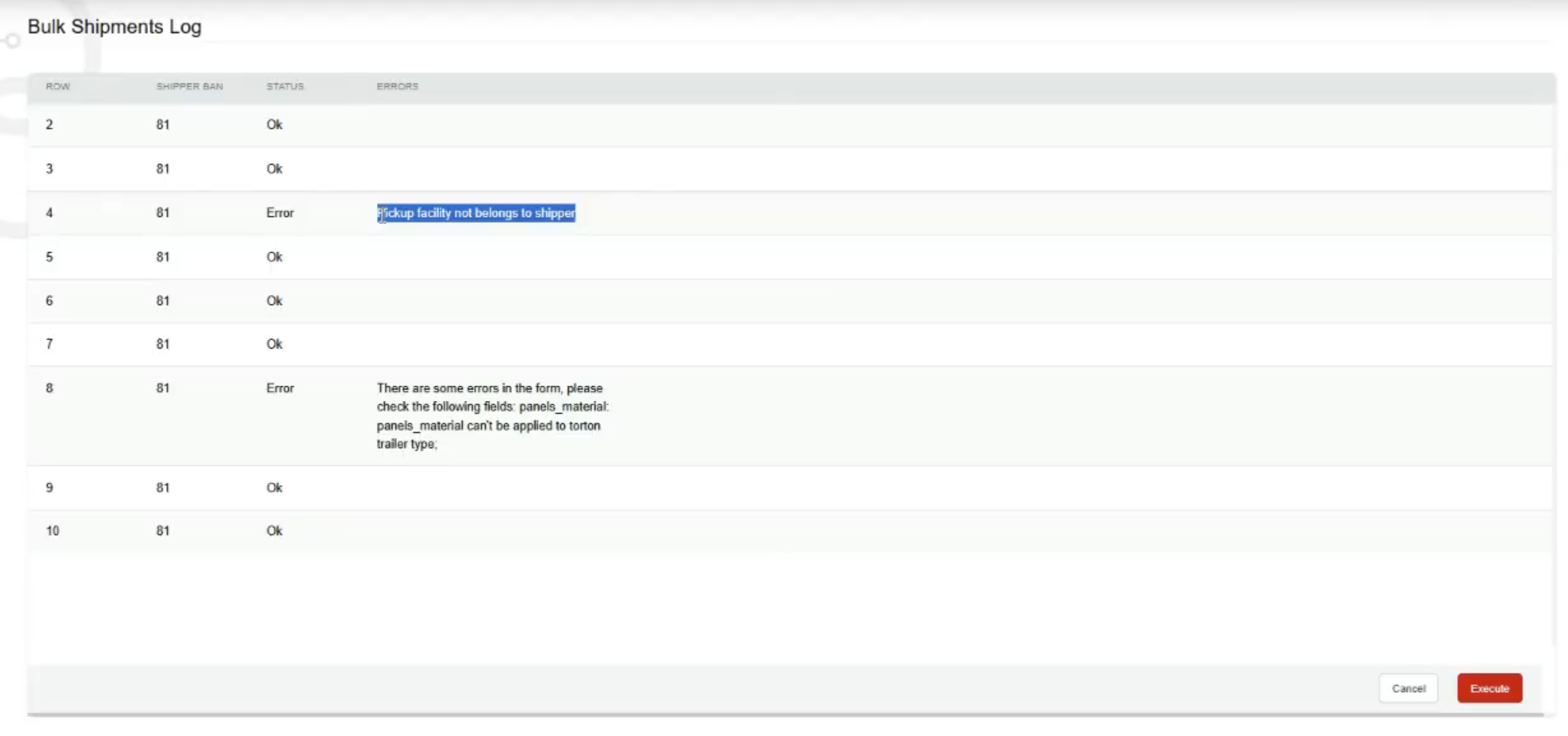
Task: Click row number 4 cell
Action: click(49, 213)
